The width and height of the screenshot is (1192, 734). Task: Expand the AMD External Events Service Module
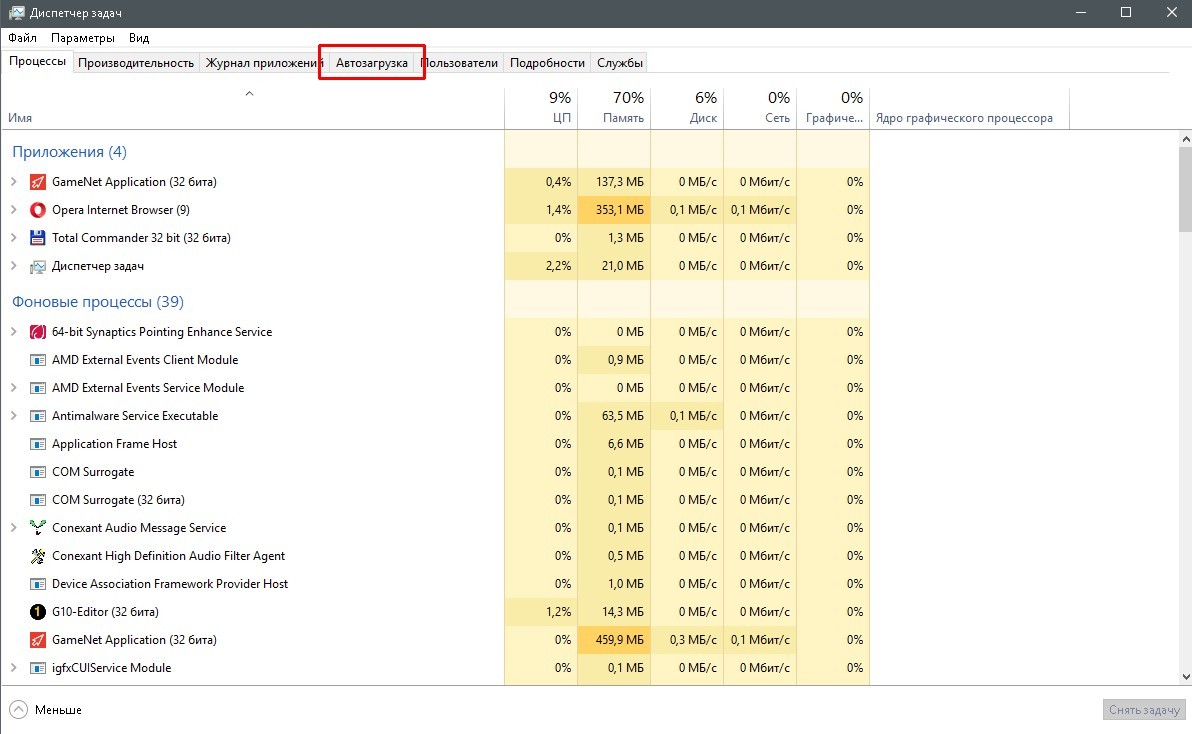tap(14, 388)
